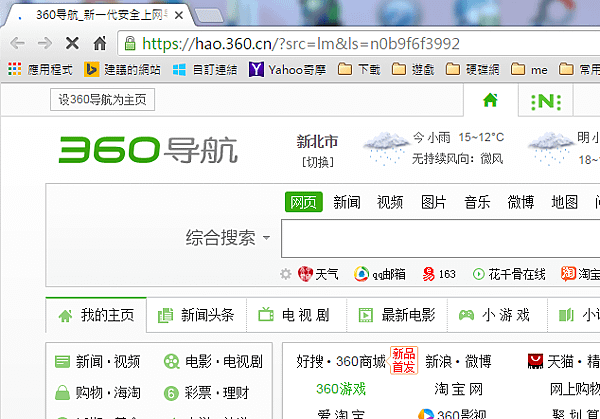Click the 360商城 link
600x419 pixels.
361,362
